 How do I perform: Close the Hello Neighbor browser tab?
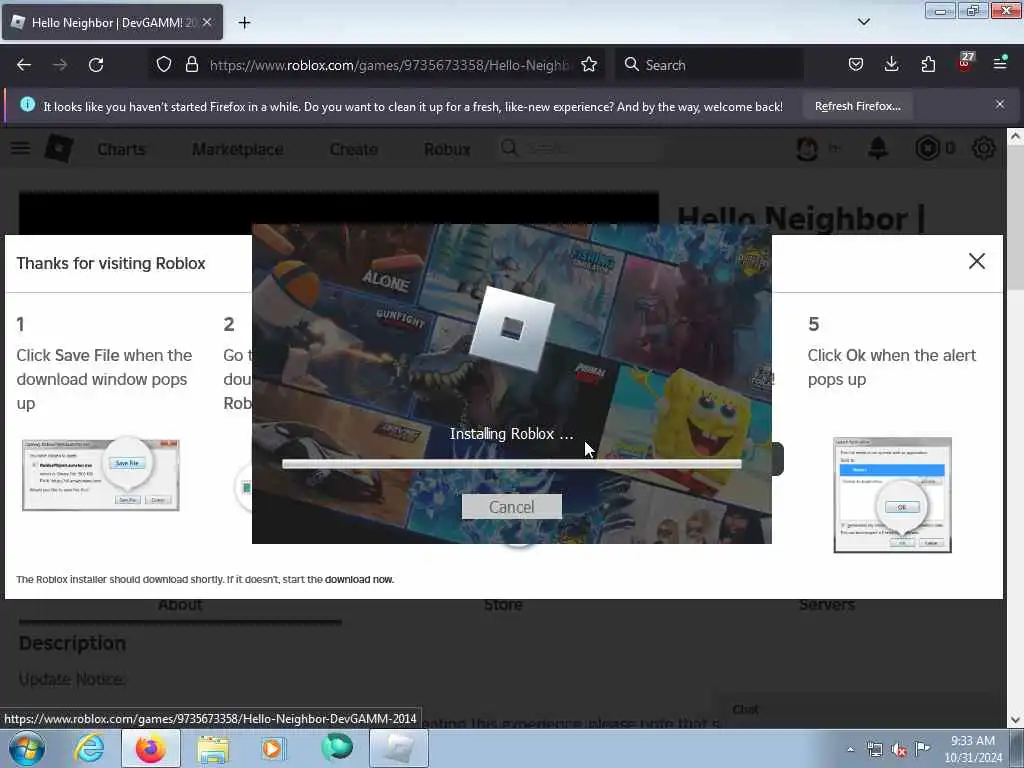point(207,22)
